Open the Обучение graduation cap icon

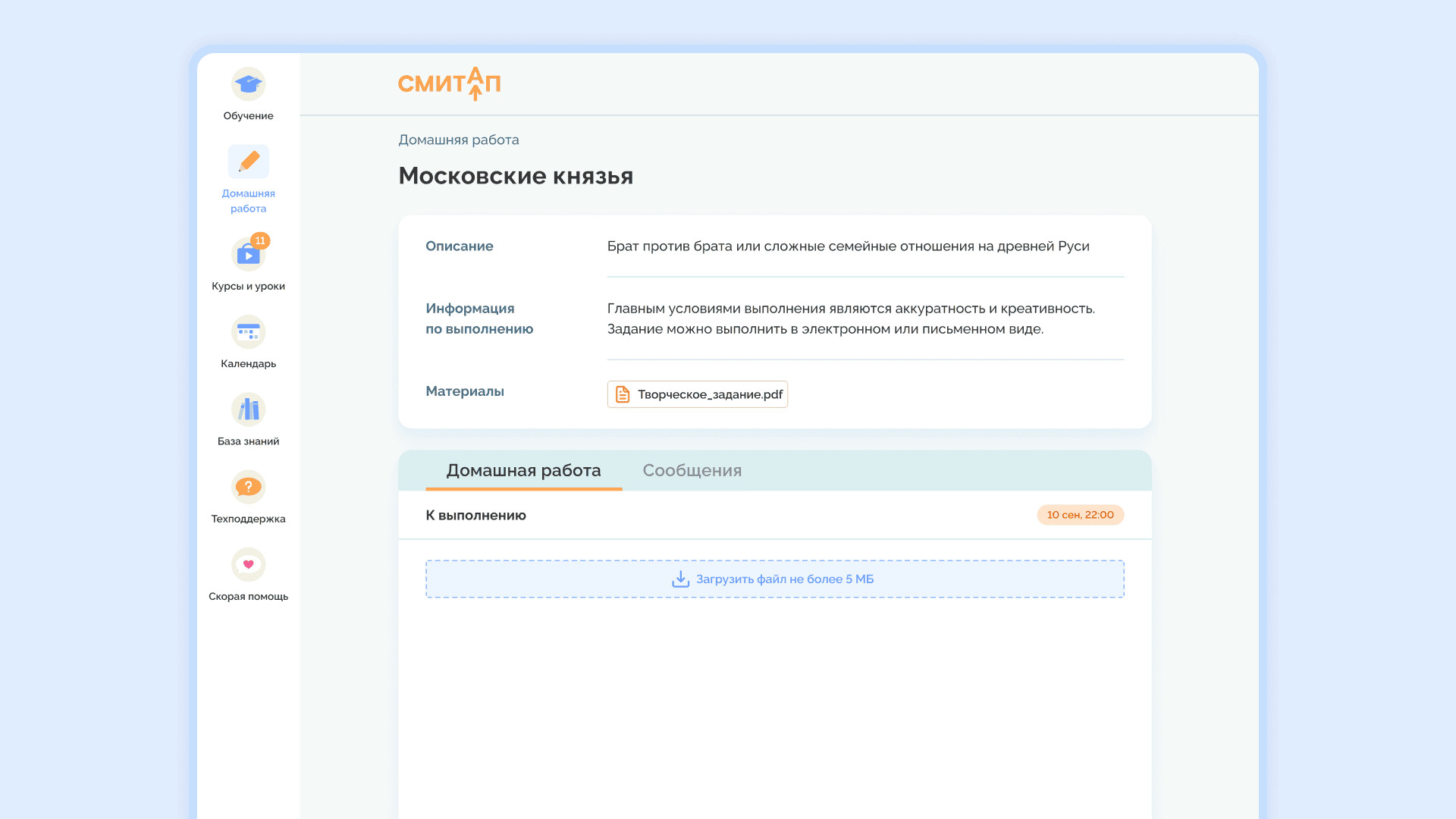click(x=248, y=84)
